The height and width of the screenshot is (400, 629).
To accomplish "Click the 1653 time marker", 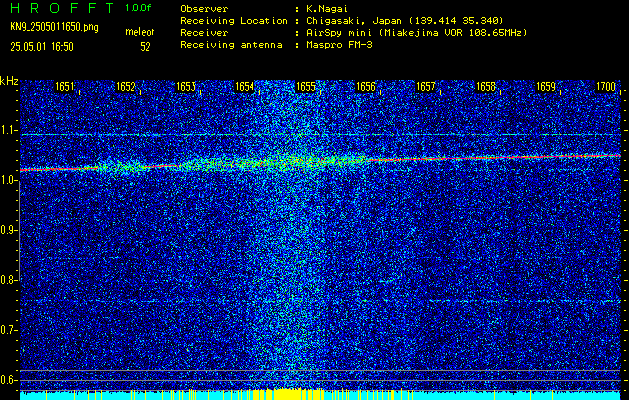I will (x=185, y=87).
